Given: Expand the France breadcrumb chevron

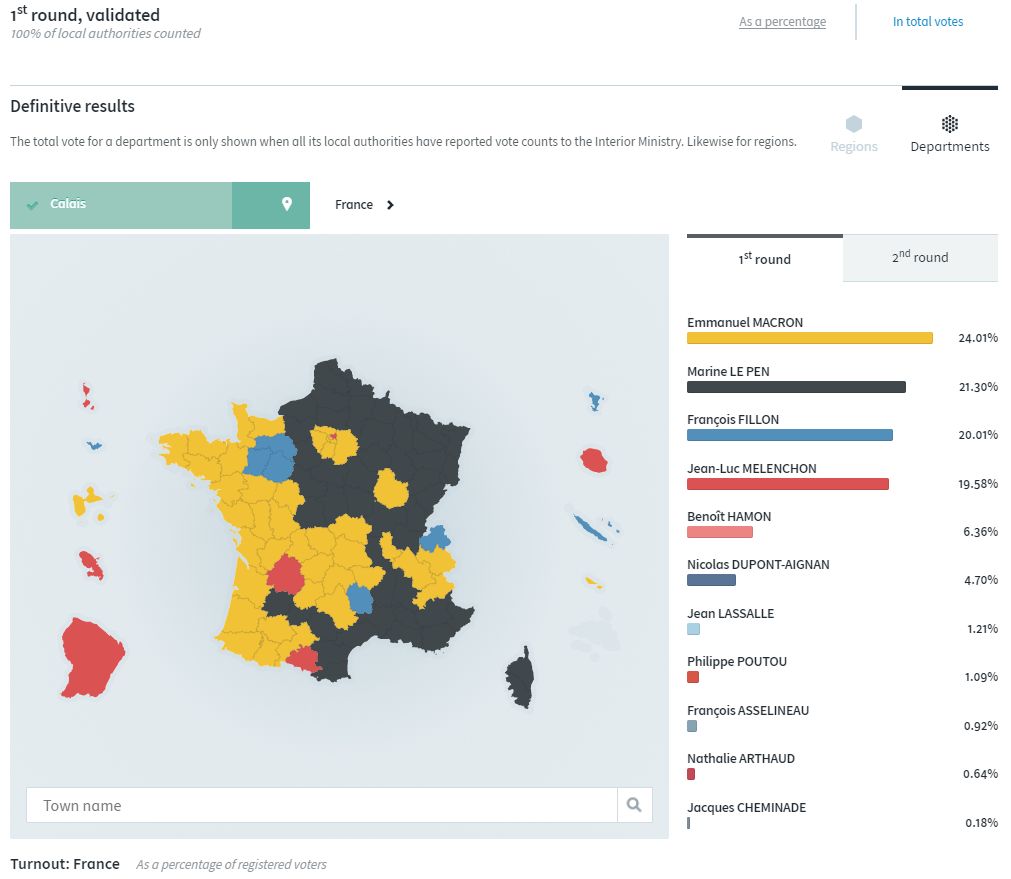Looking at the screenshot, I should coord(390,205).
